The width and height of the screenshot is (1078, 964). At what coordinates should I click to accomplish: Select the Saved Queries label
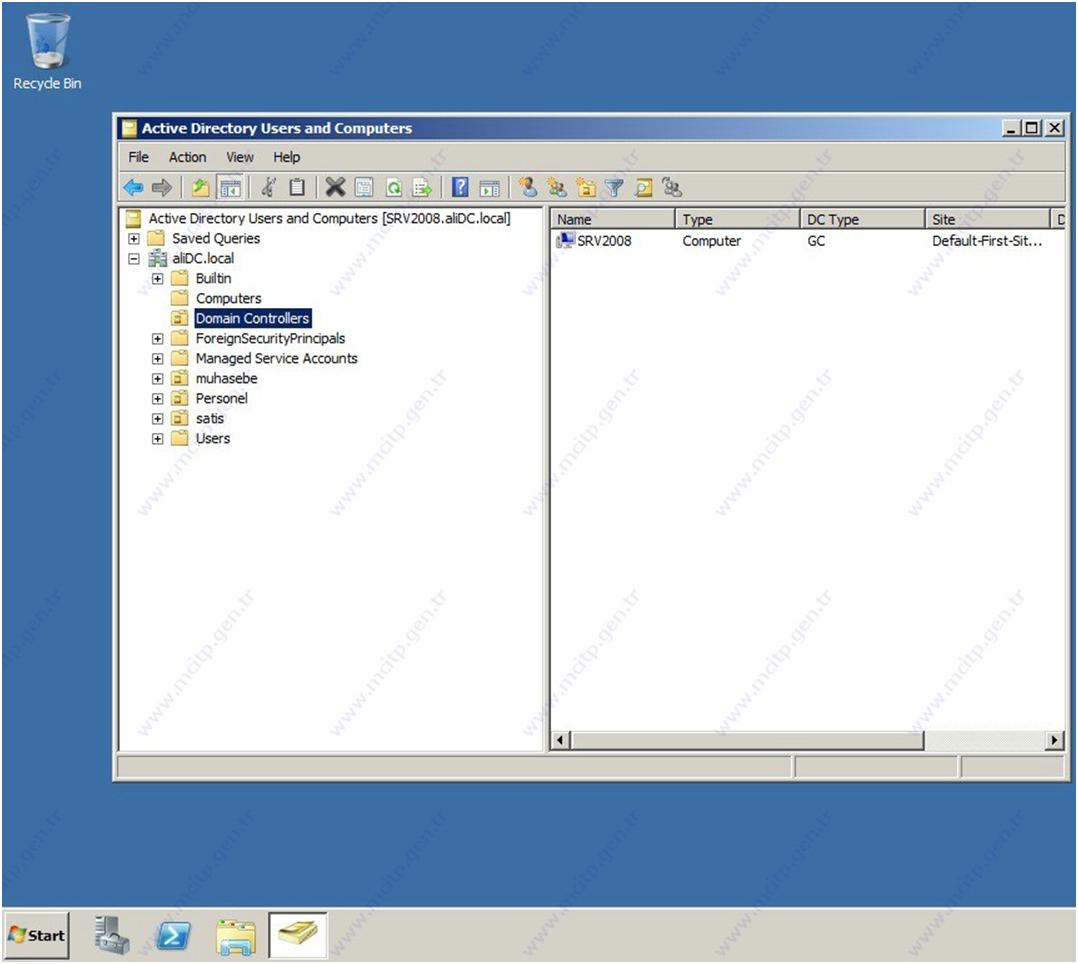click(x=216, y=239)
